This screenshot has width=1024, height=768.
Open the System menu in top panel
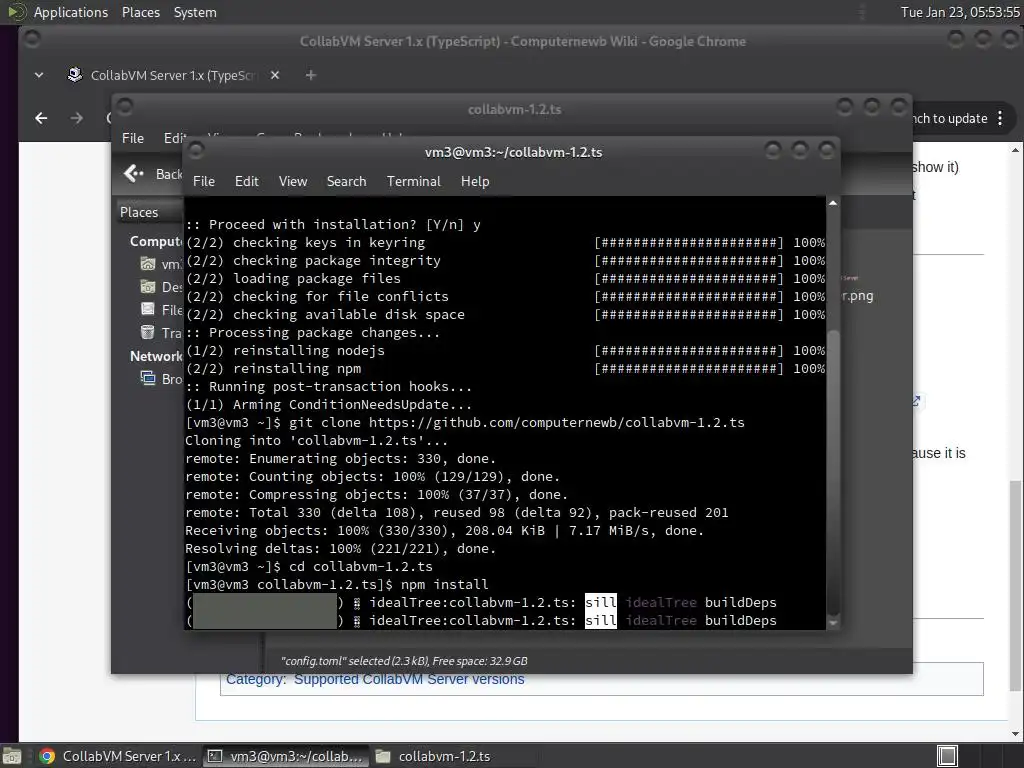point(195,12)
